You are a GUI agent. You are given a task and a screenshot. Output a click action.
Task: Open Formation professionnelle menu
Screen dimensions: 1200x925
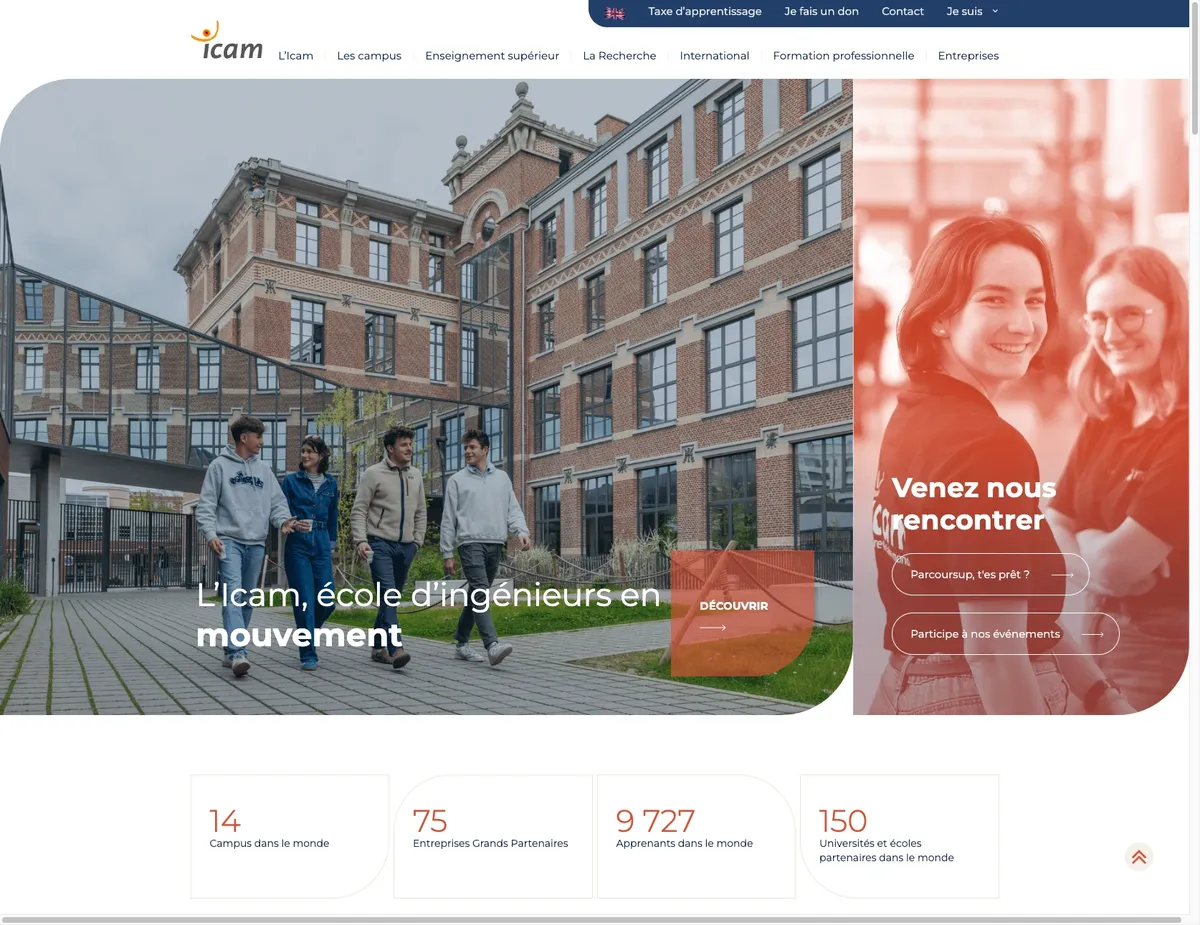[x=844, y=56]
